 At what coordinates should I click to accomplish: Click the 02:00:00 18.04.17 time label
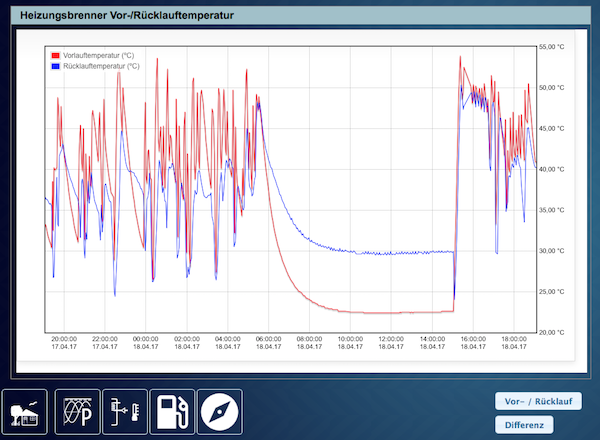pyautogui.click(x=187, y=343)
